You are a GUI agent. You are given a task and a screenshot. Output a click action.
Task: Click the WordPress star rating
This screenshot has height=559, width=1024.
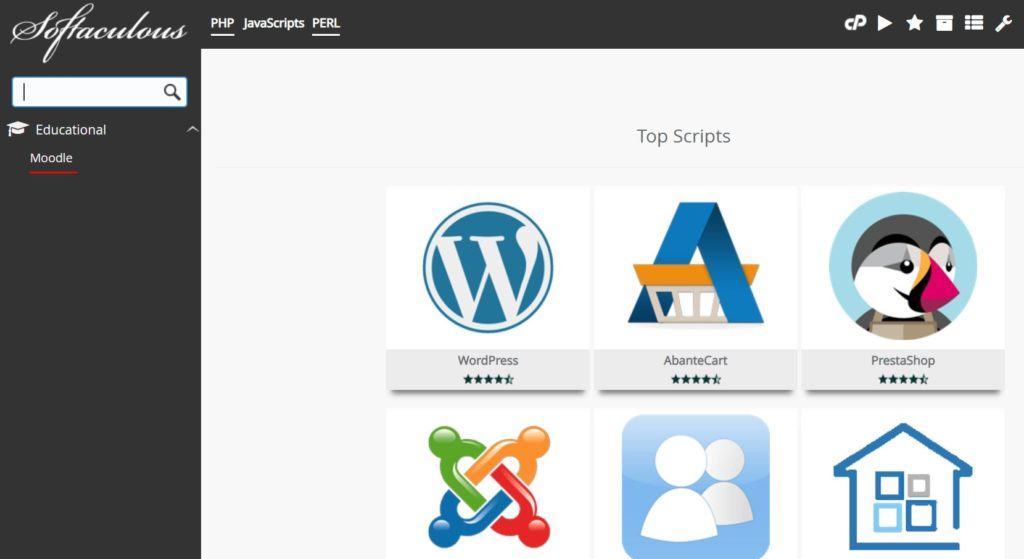coord(488,379)
